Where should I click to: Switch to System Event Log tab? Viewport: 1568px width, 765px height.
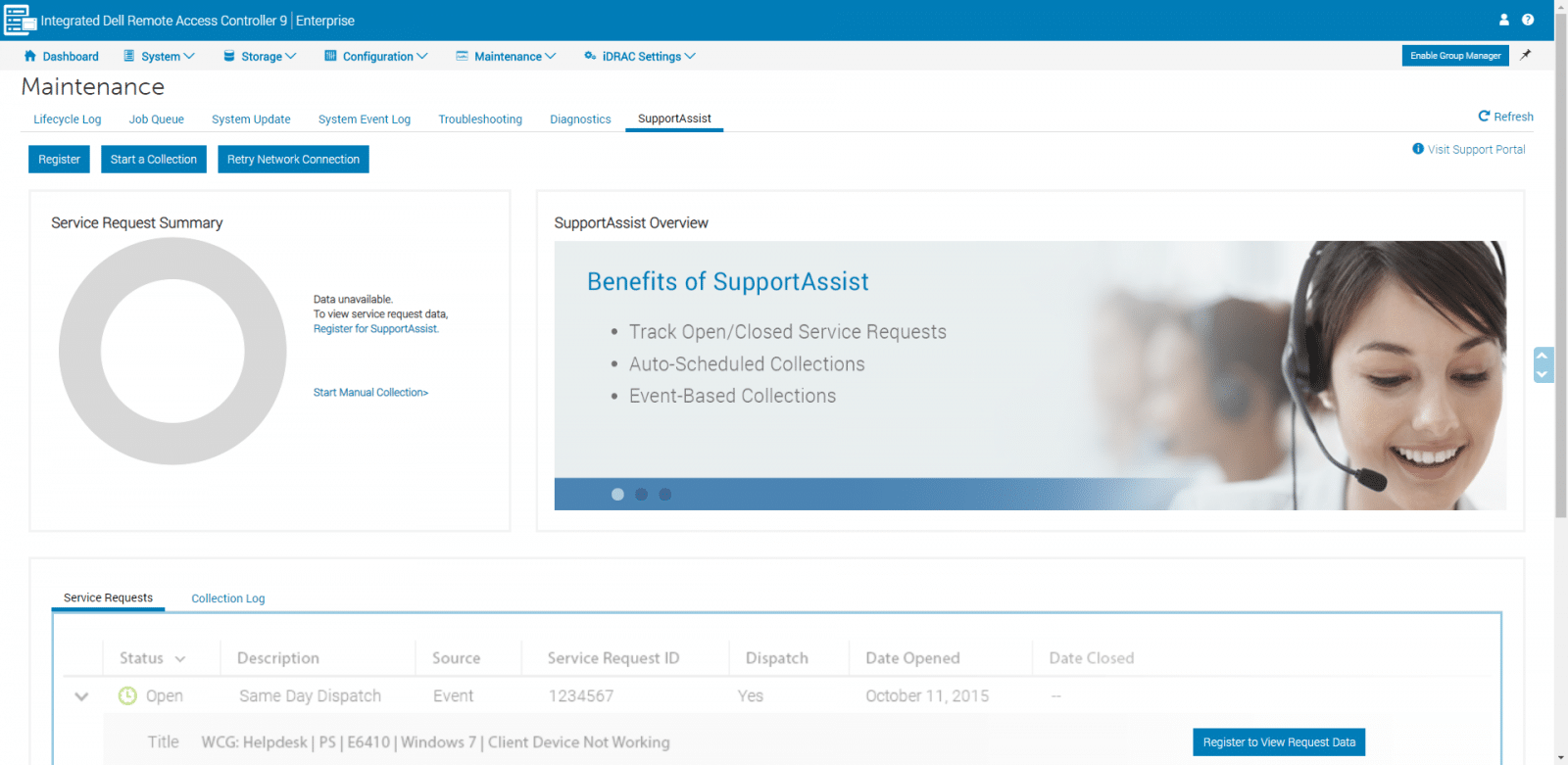[365, 120]
